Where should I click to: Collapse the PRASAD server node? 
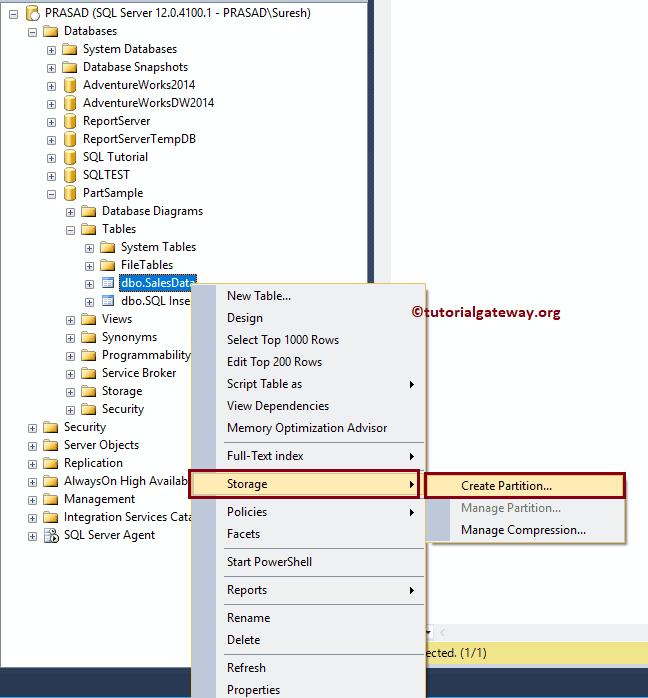(x=14, y=14)
